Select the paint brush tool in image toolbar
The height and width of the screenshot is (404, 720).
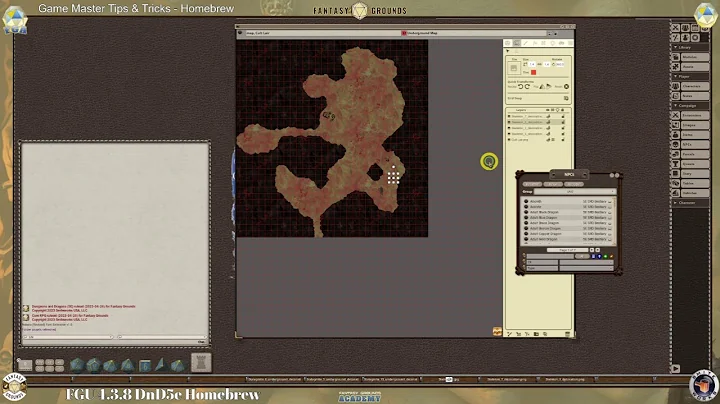coord(525,43)
